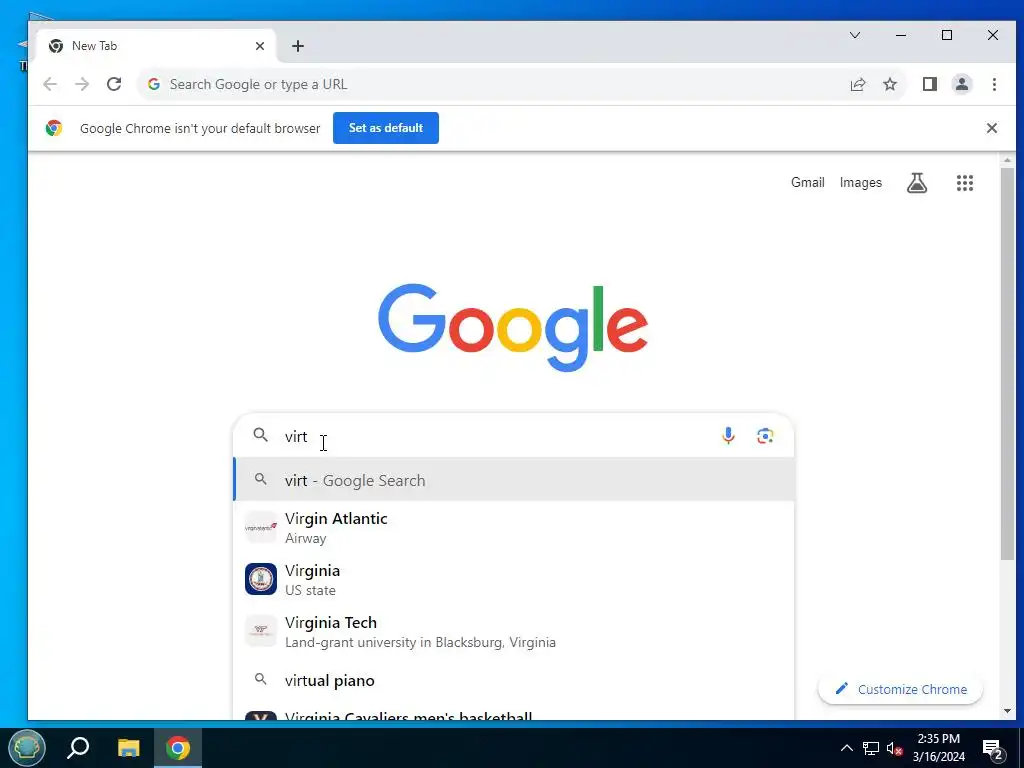Viewport: 1024px width, 768px height.
Task: Click Customize Chrome button
Action: (901, 689)
